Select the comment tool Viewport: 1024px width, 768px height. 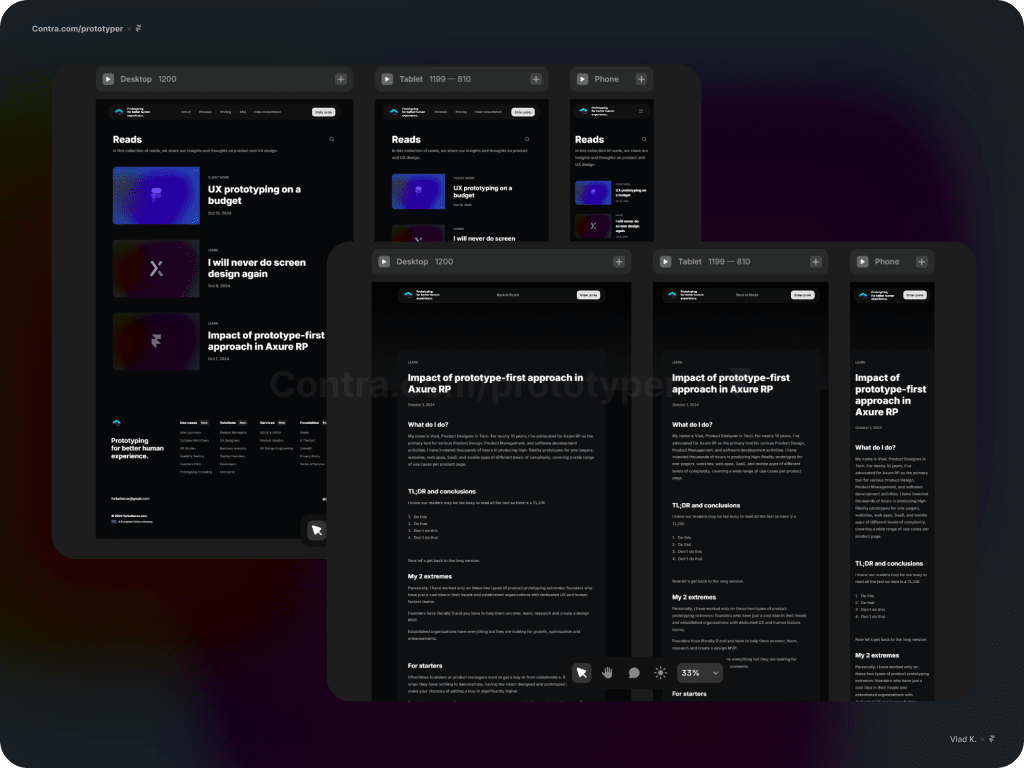tap(633, 673)
